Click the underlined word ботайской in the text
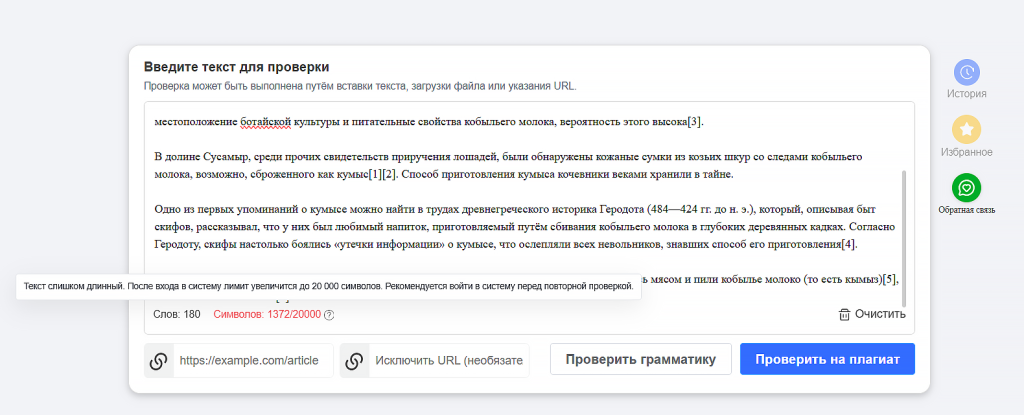The image size is (1024, 415). [x=264, y=122]
